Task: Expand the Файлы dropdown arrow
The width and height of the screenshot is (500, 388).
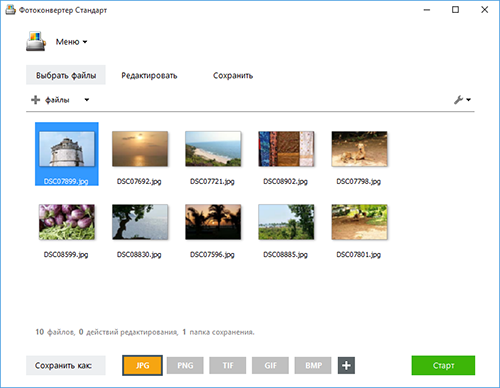Action: point(87,100)
